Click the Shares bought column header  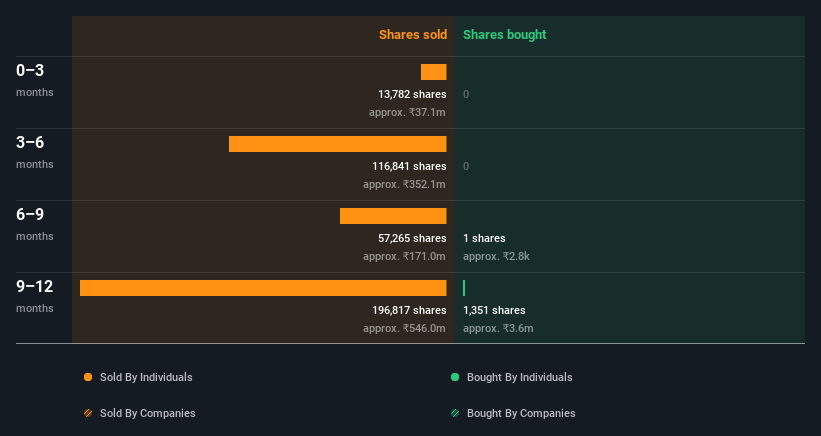coord(505,35)
